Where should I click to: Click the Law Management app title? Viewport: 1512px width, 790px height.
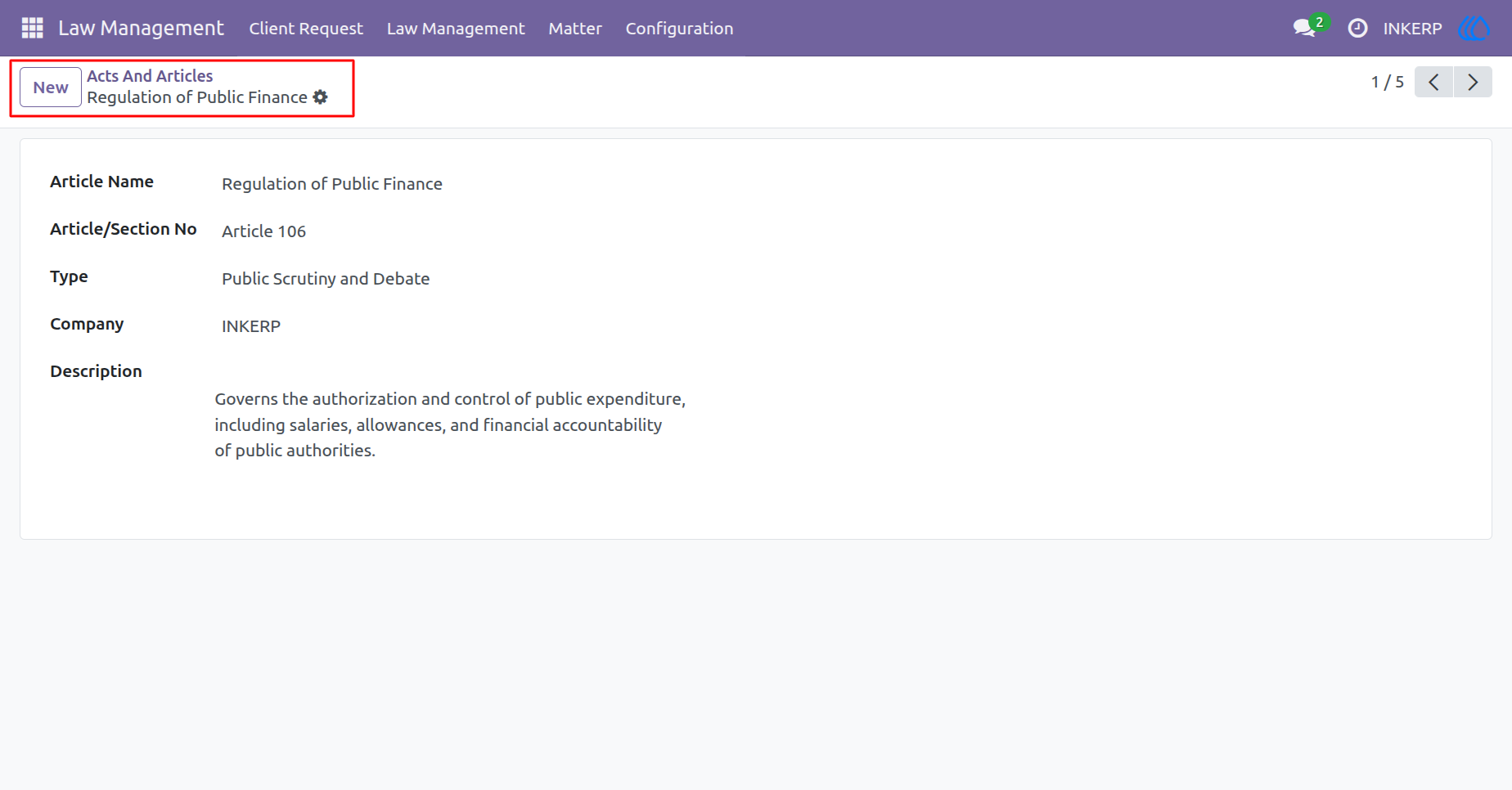point(141,28)
